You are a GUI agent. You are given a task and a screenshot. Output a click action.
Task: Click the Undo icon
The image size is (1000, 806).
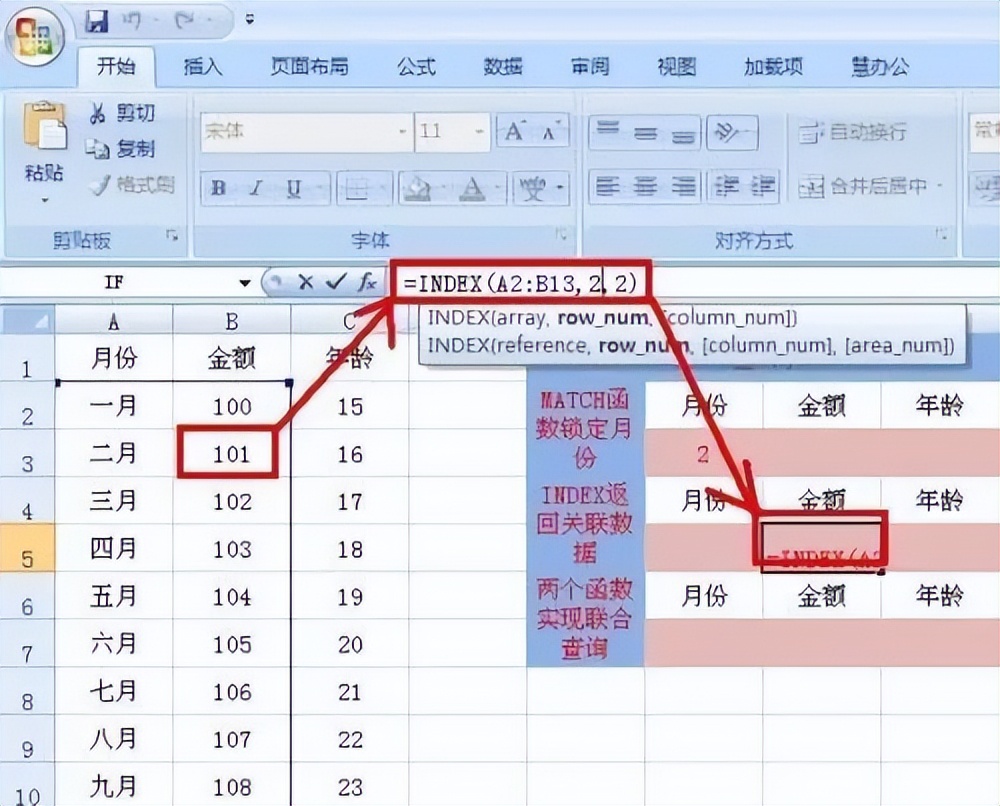[x=130, y=20]
